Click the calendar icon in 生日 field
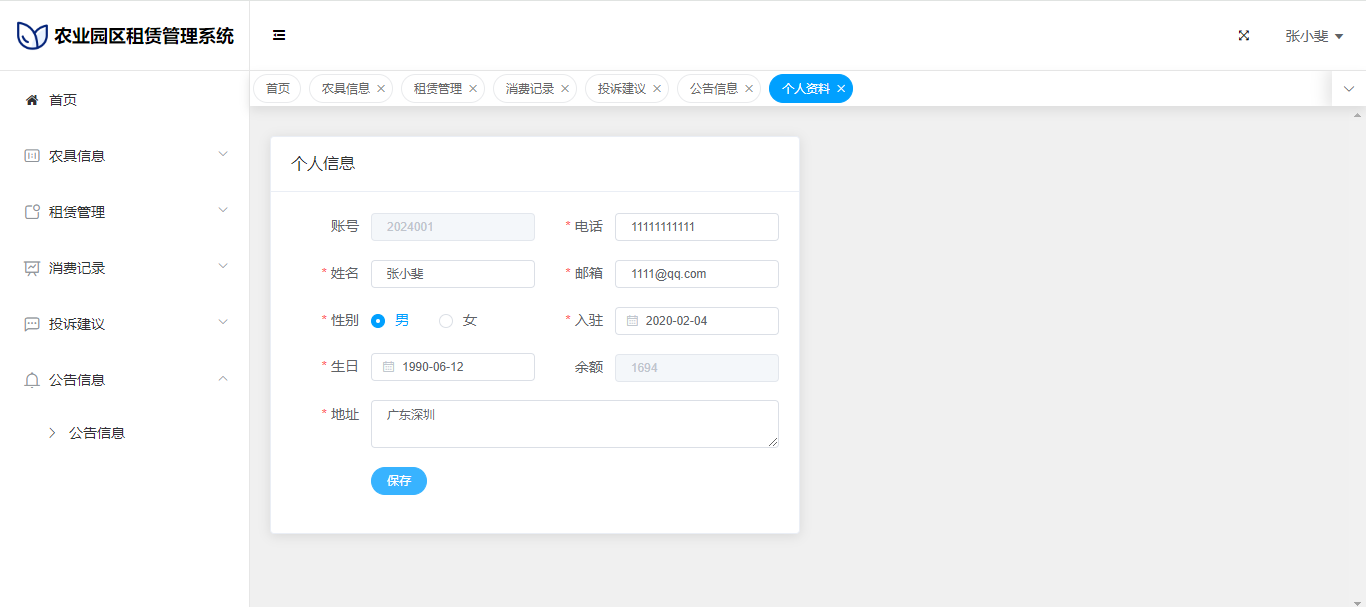Screen dimensions: 1366x607 tap(388, 367)
